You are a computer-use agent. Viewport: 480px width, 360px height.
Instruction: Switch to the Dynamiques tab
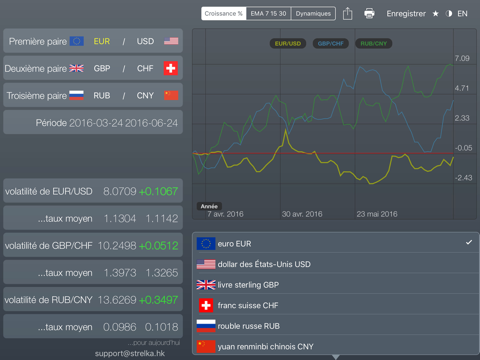313,14
